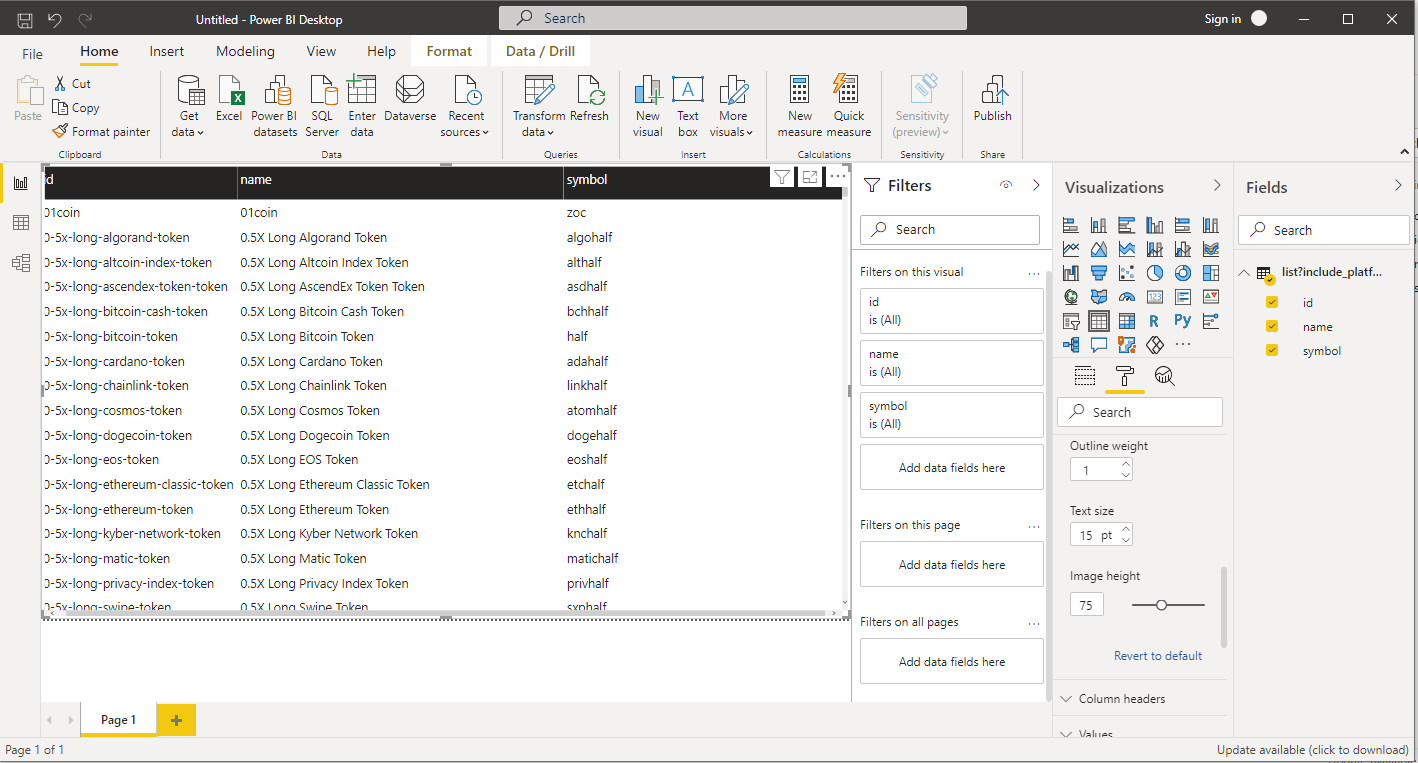Image resolution: width=1418 pixels, height=763 pixels.
Task: Collapse the Visualizations pane
Action: click(1217, 186)
